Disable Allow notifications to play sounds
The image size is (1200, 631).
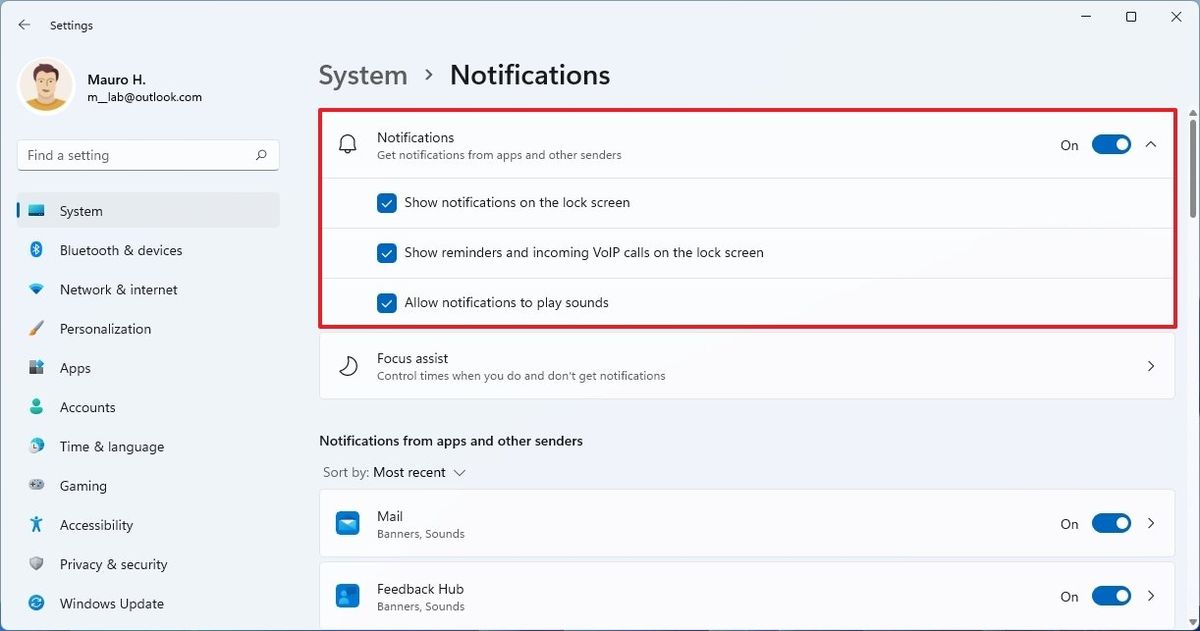click(387, 302)
